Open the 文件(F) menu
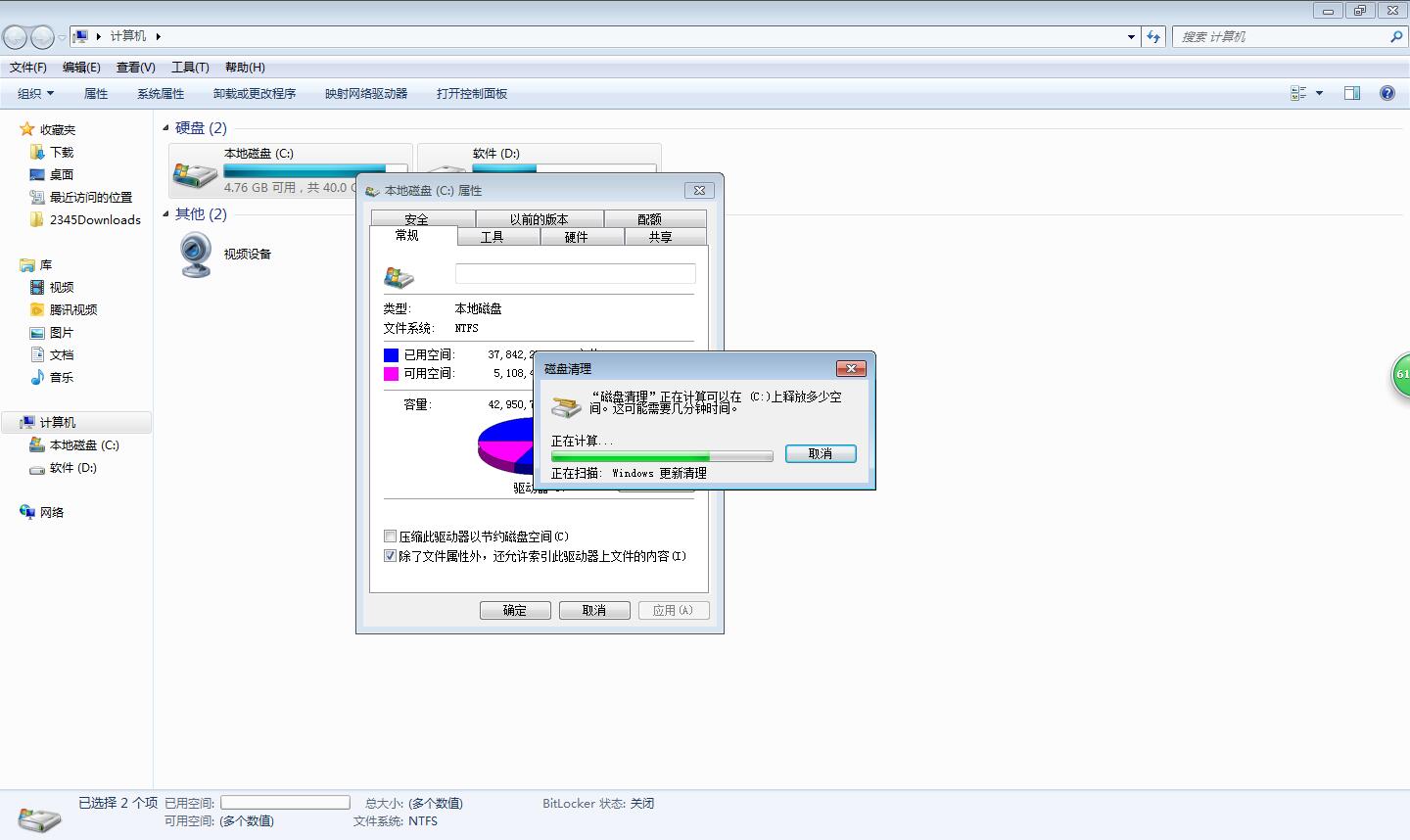 tap(27, 67)
